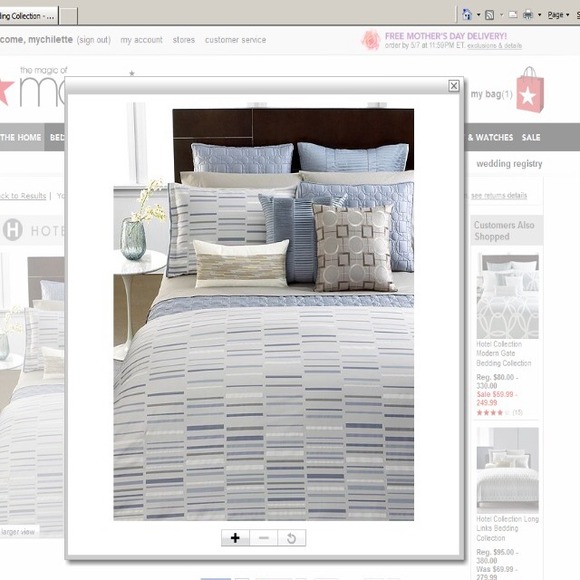The height and width of the screenshot is (580, 580).
Task: Click the larger view link
Action: pyautogui.click(x=18, y=532)
